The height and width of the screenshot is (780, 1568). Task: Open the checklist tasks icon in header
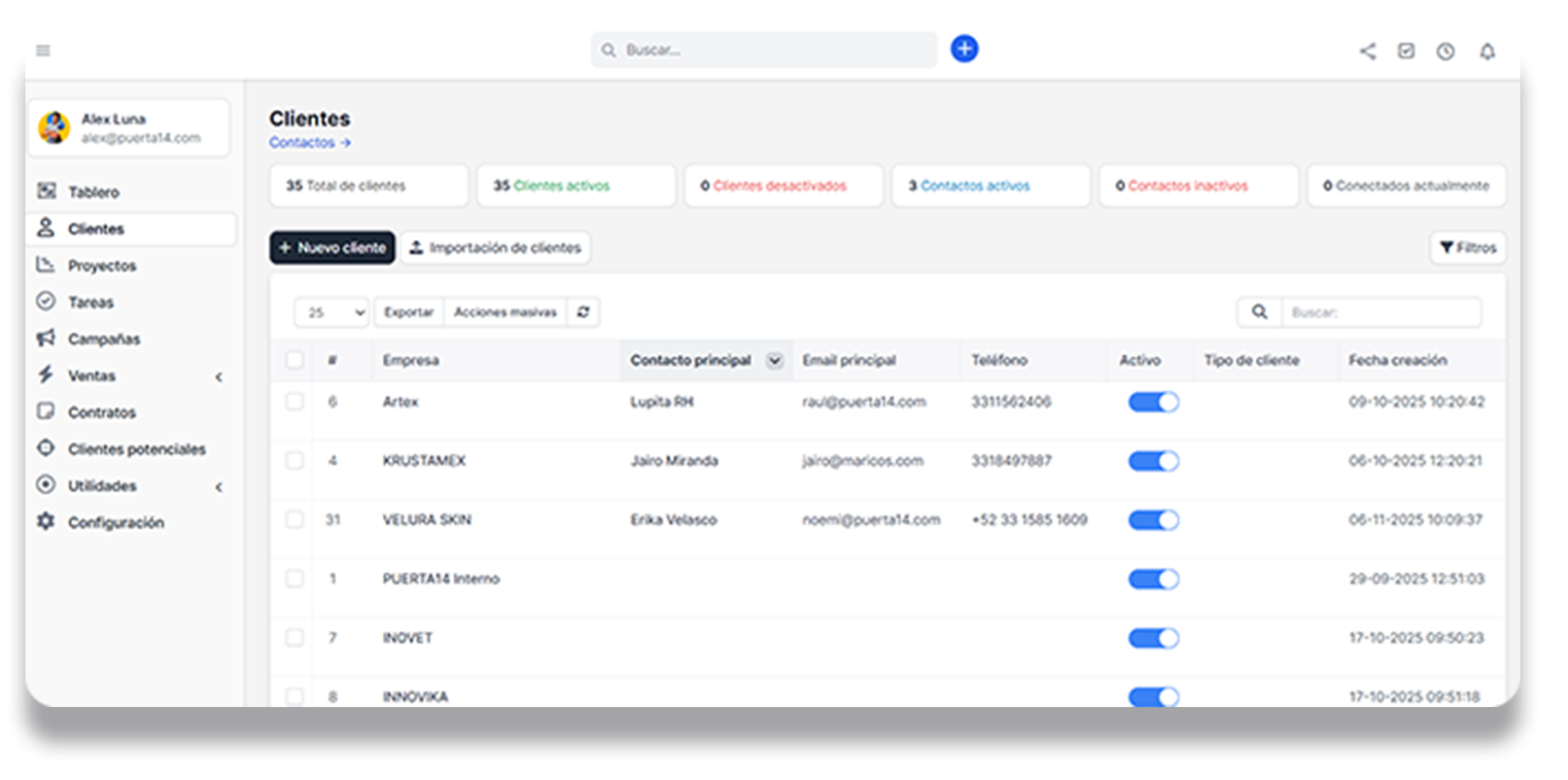coord(1406,52)
